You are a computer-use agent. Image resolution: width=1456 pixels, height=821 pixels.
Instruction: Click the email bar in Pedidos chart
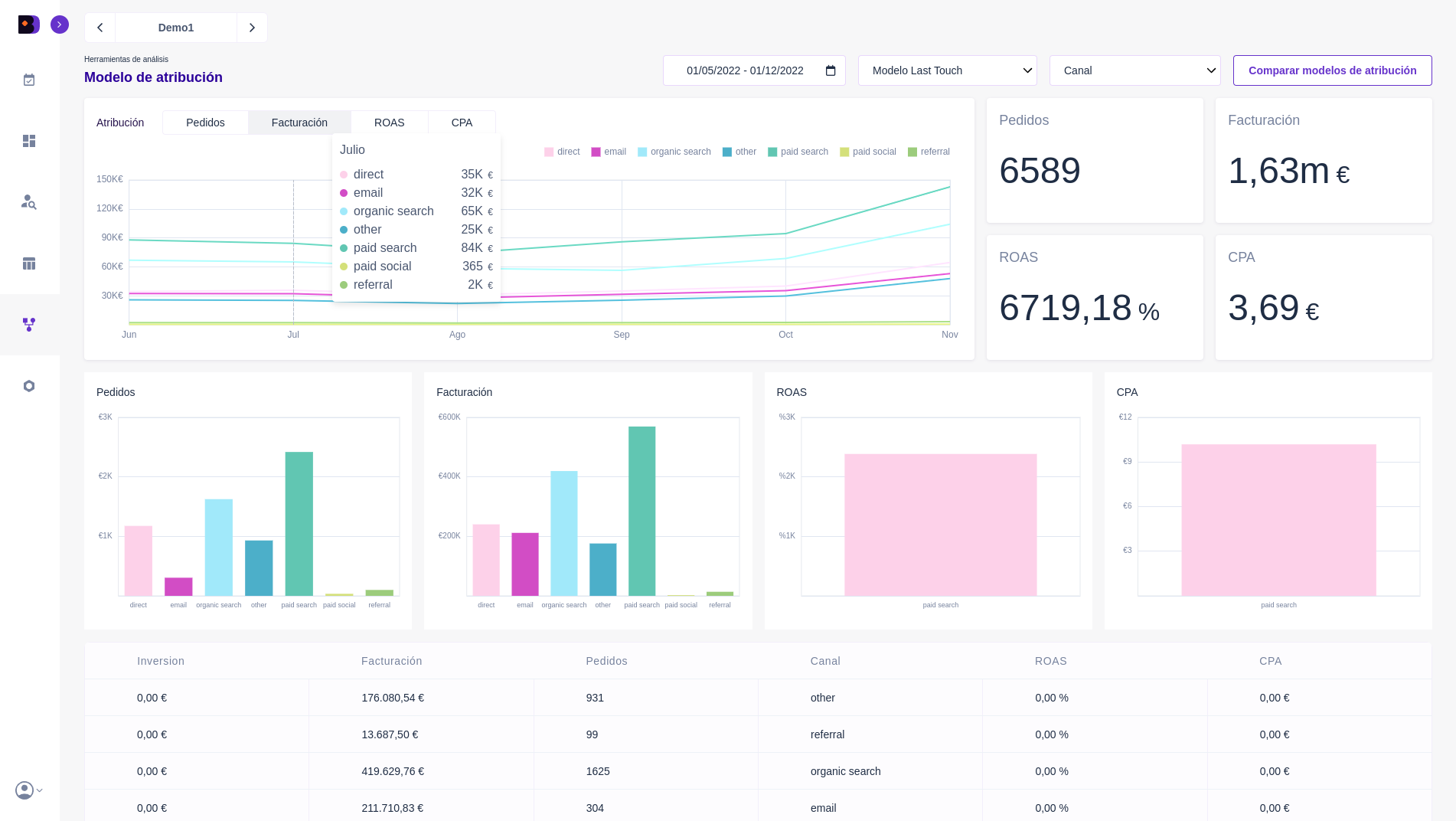[x=178, y=587]
